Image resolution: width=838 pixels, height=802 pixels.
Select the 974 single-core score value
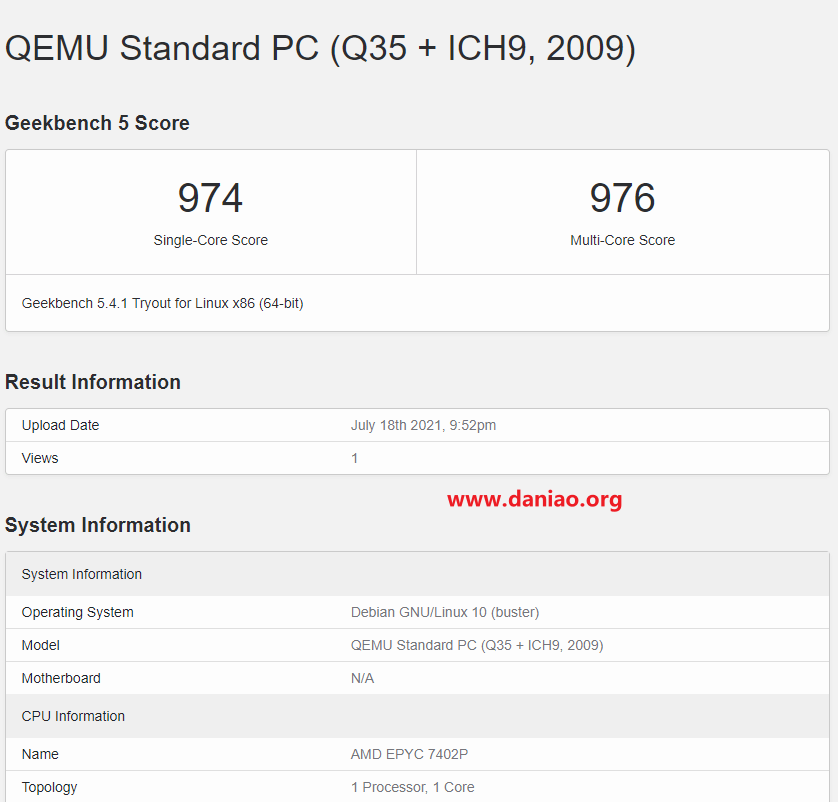210,198
